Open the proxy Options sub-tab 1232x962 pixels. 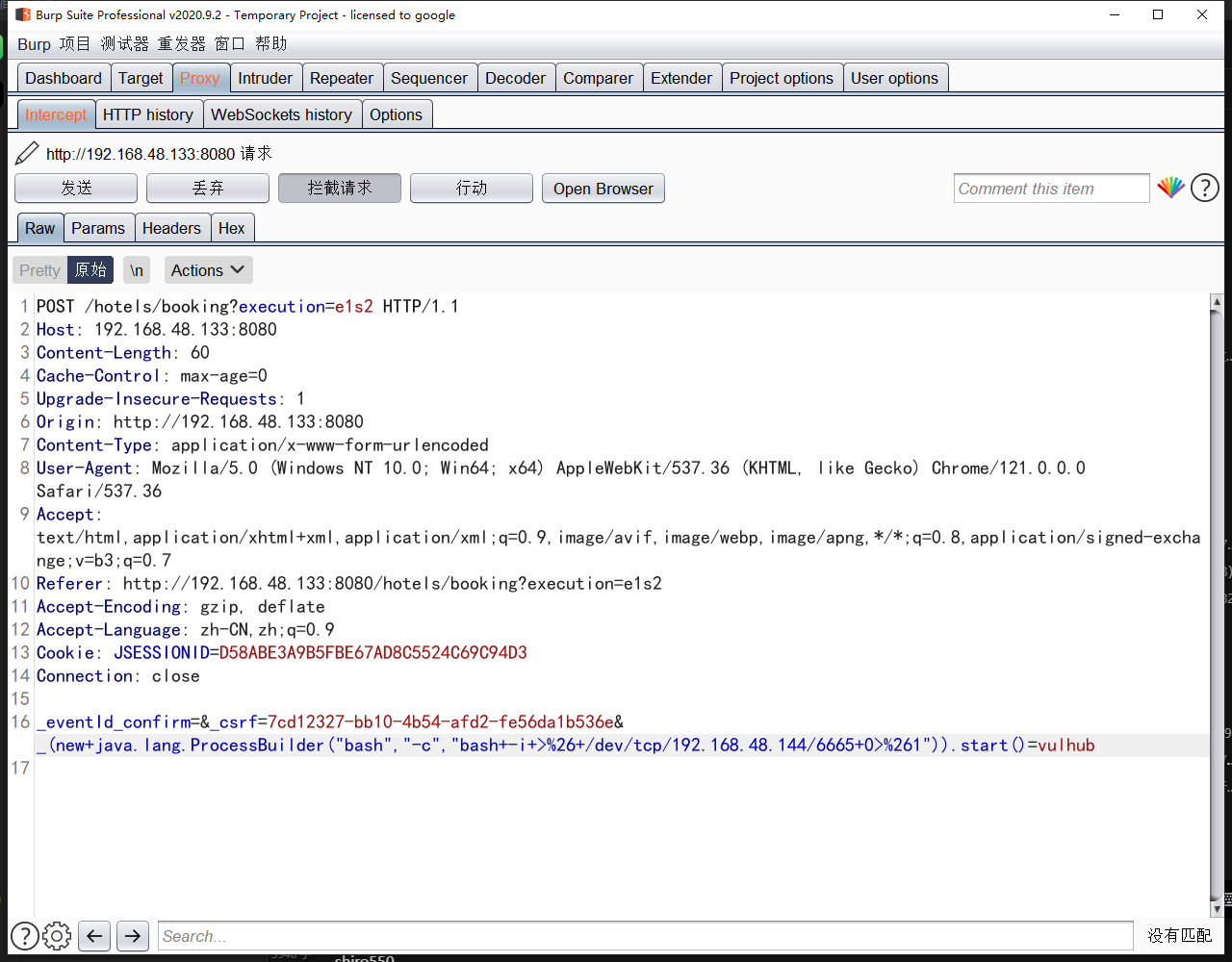[396, 114]
